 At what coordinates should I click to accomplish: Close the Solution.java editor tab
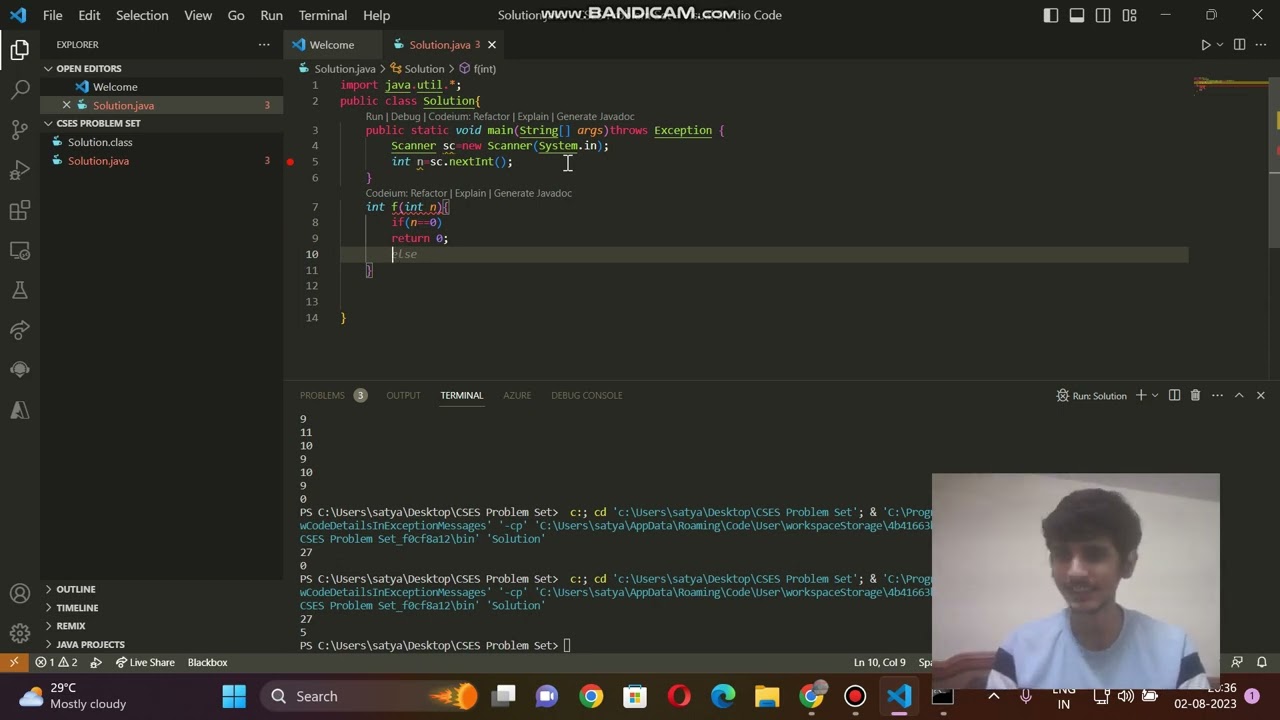pyautogui.click(x=491, y=45)
